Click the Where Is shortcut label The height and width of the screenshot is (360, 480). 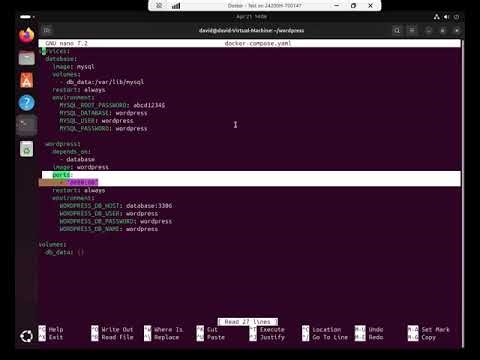tap(168, 329)
